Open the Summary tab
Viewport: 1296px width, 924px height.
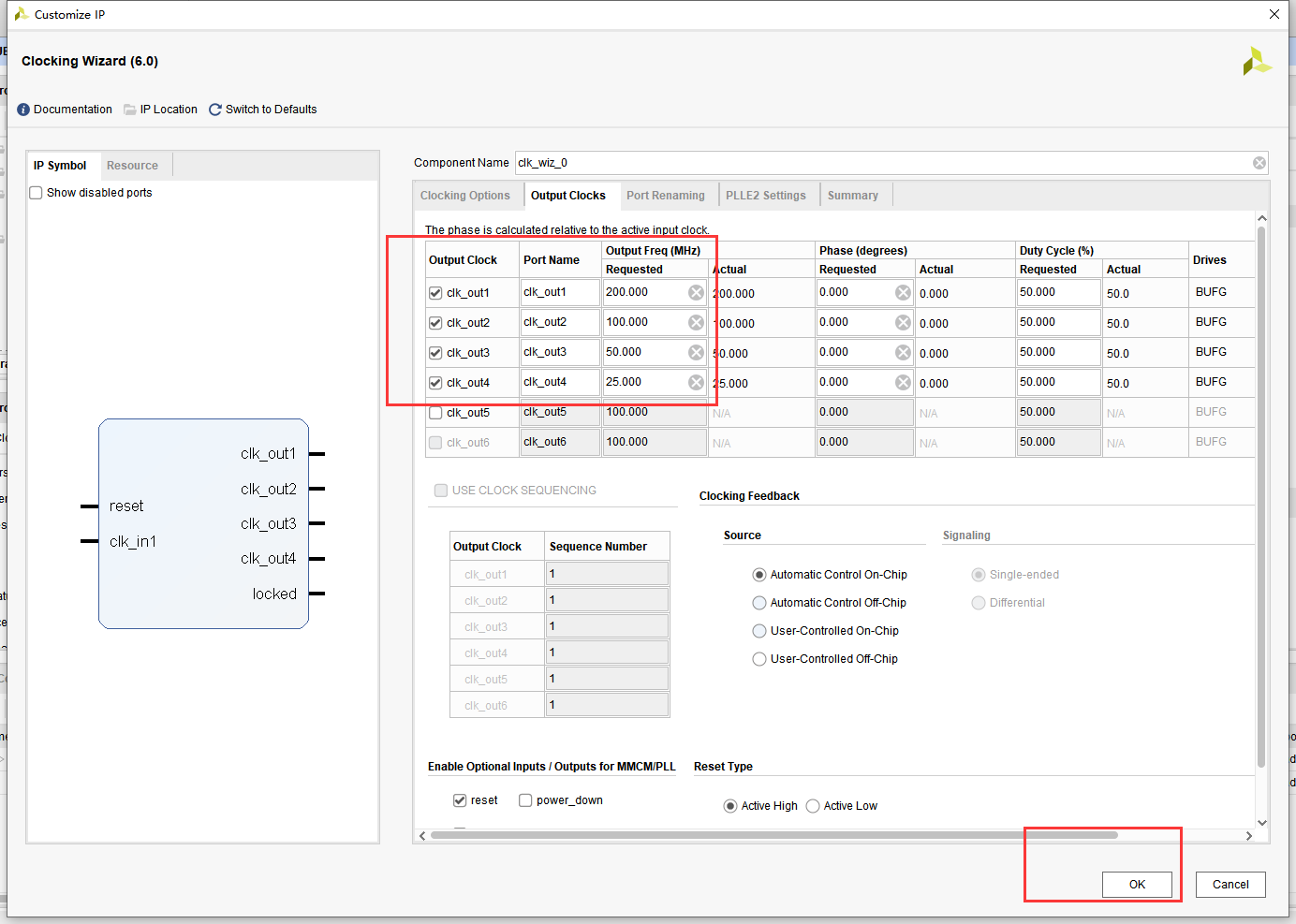point(853,196)
